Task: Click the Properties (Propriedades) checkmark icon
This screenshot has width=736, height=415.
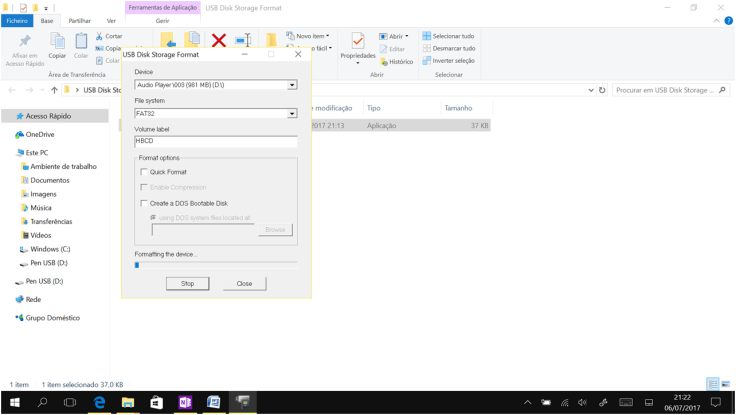Action: click(358, 41)
